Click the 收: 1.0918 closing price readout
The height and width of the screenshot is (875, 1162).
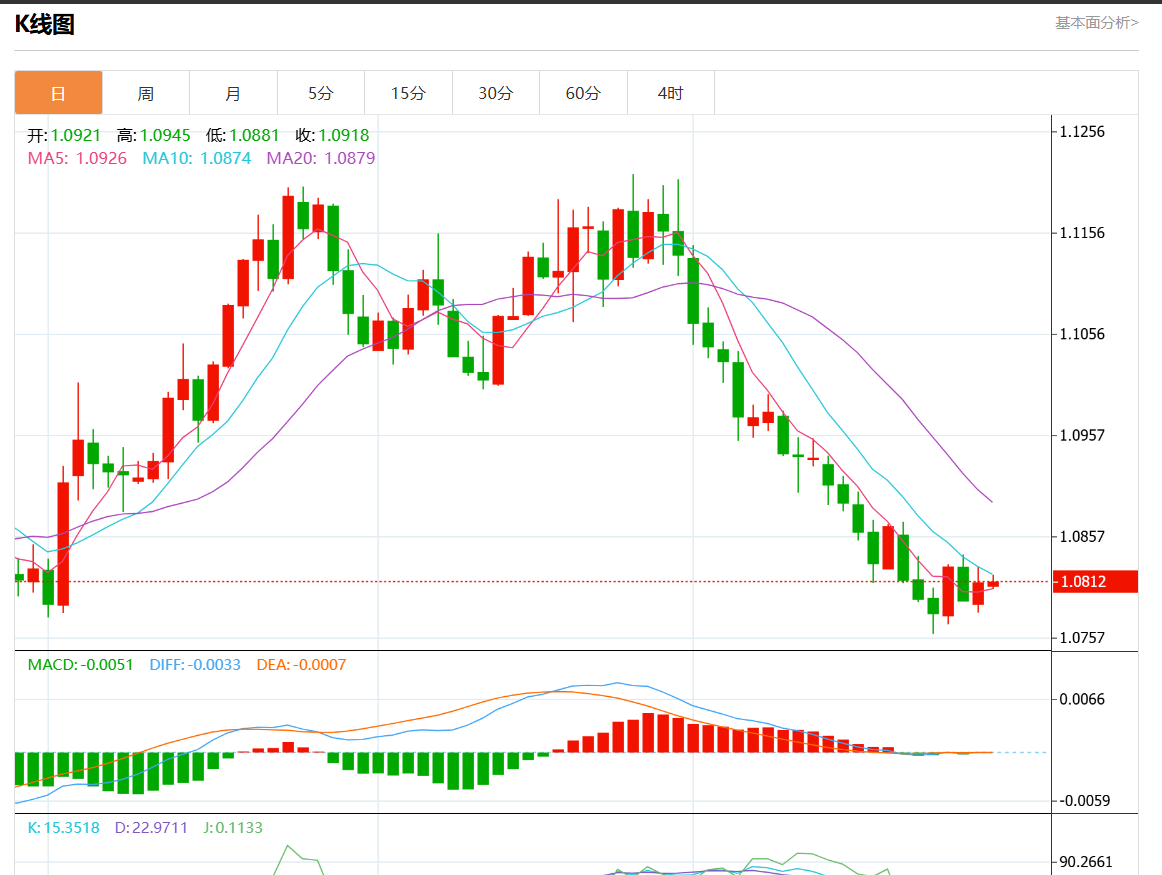[332, 135]
